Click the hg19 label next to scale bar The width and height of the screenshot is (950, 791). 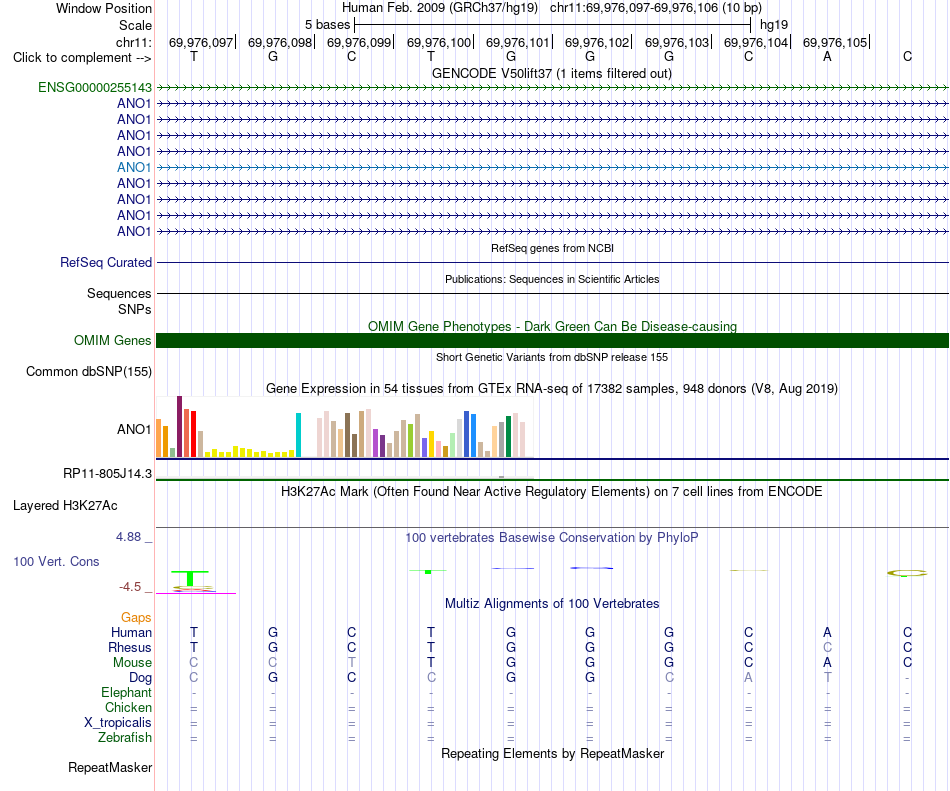click(x=774, y=25)
